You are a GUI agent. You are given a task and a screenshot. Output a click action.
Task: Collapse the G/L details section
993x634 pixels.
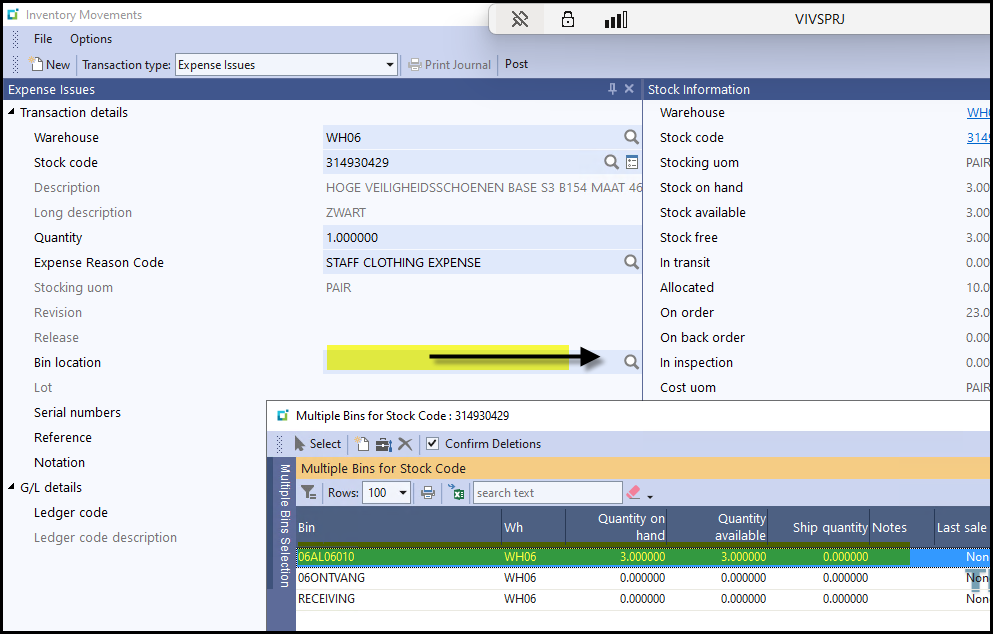pos(12,487)
